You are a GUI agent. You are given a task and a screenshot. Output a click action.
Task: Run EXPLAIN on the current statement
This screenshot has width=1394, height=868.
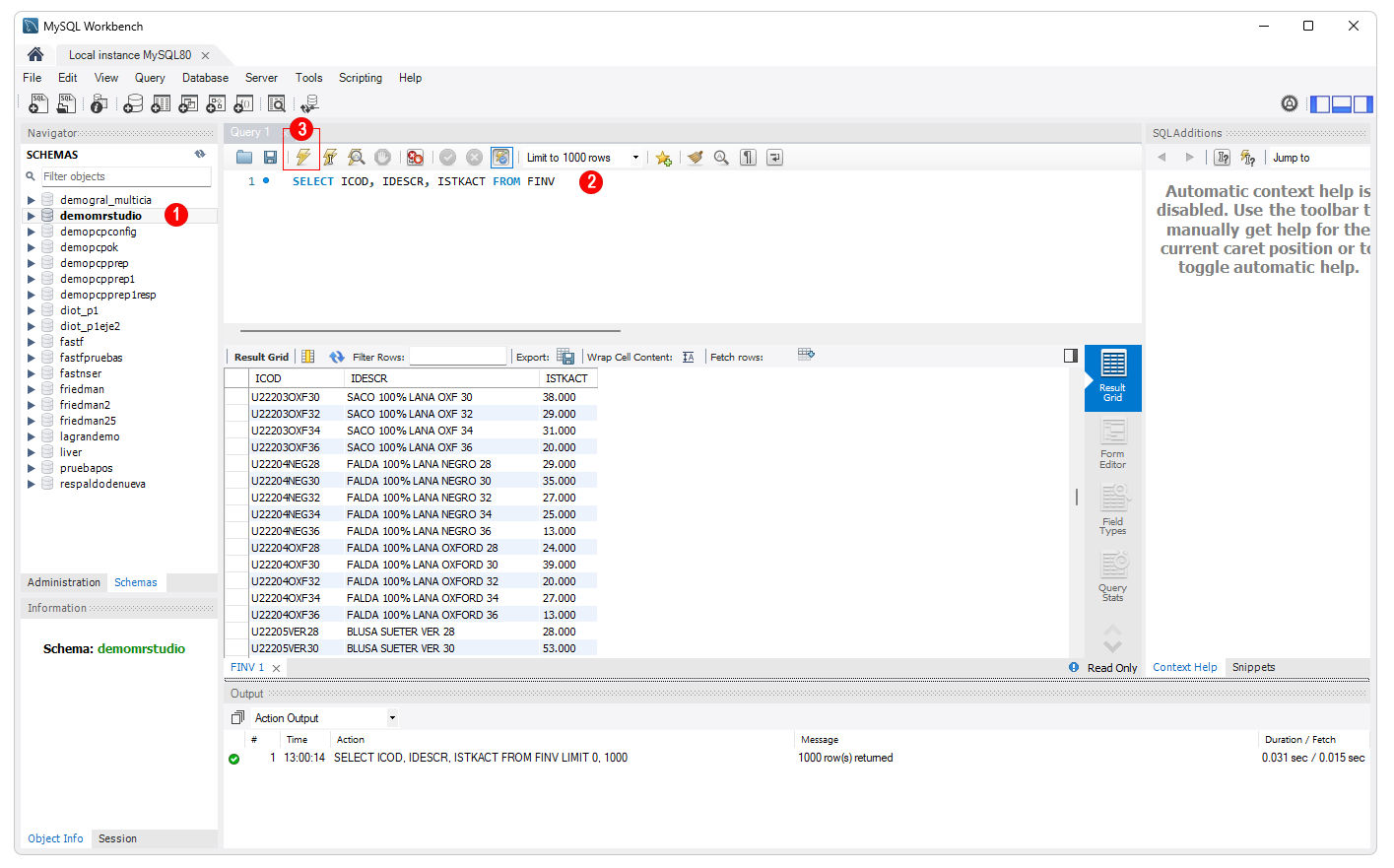pyautogui.click(x=357, y=158)
